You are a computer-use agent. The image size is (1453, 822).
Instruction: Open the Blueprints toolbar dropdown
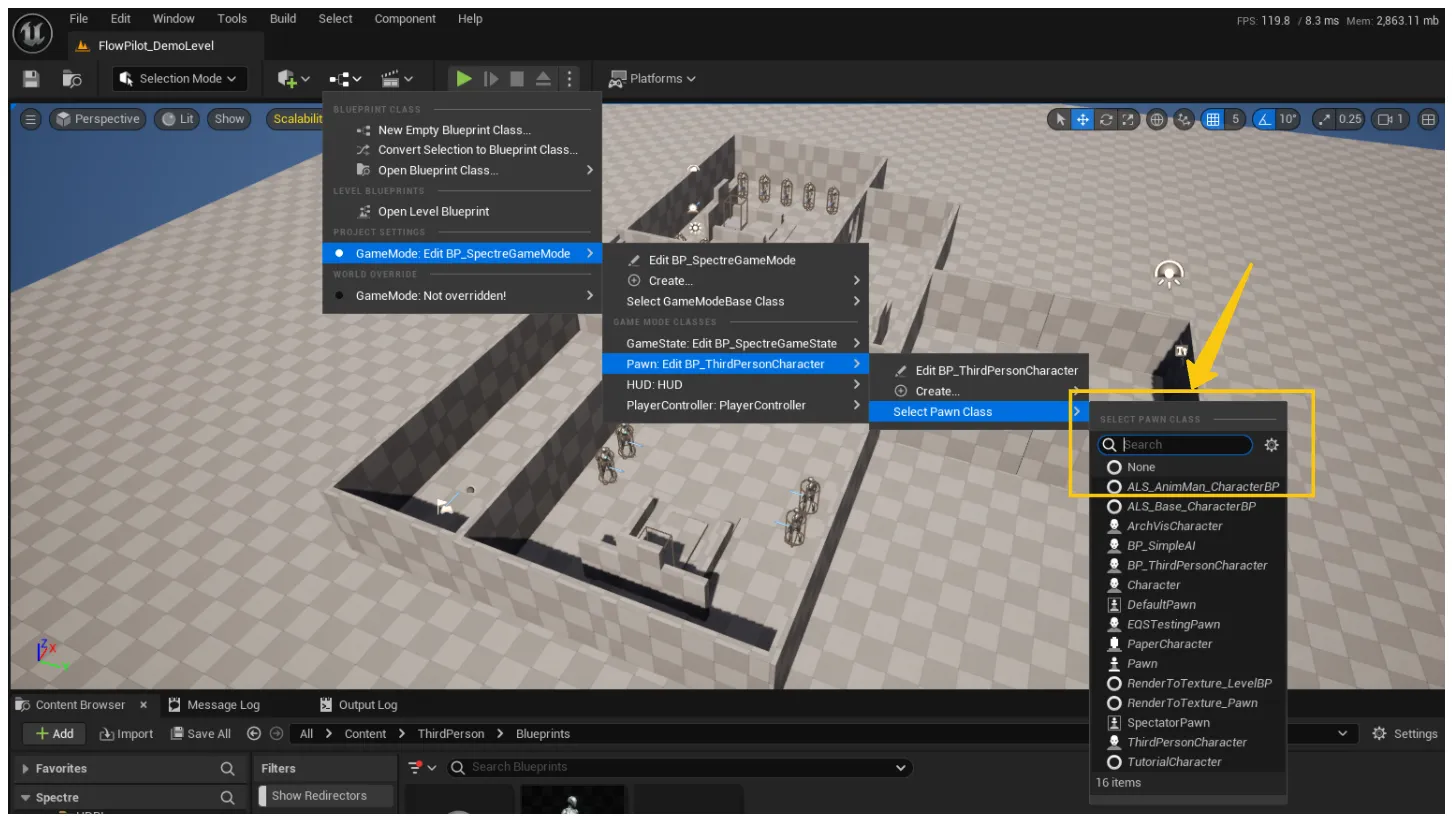tap(345, 79)
